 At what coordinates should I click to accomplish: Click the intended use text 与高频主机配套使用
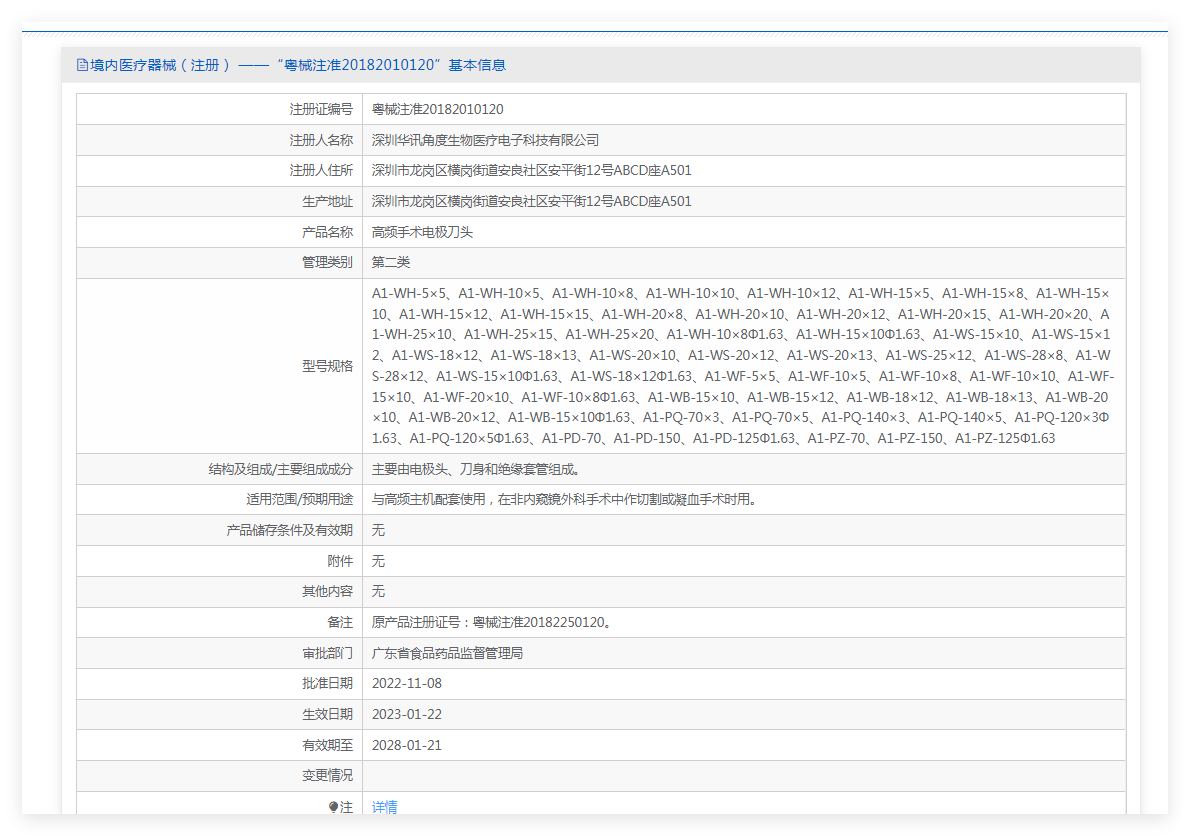click(565, 500)
